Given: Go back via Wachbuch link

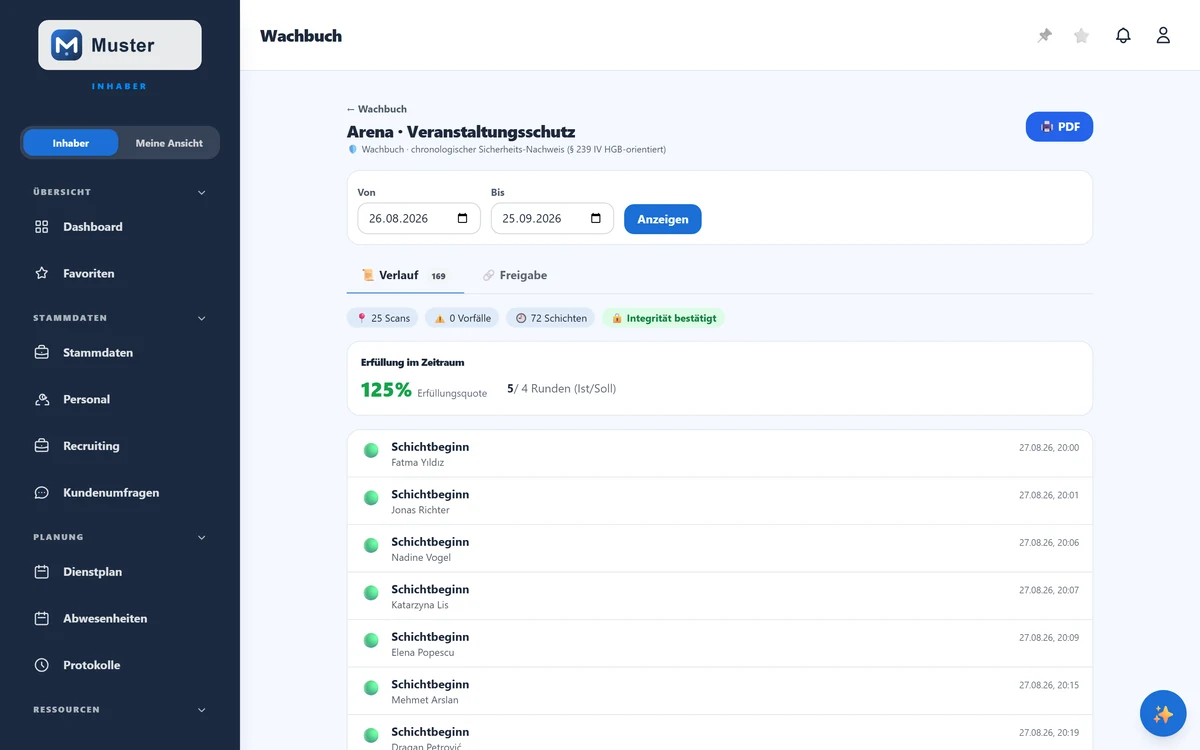Looking at the screenshot, I should (377, 109).
